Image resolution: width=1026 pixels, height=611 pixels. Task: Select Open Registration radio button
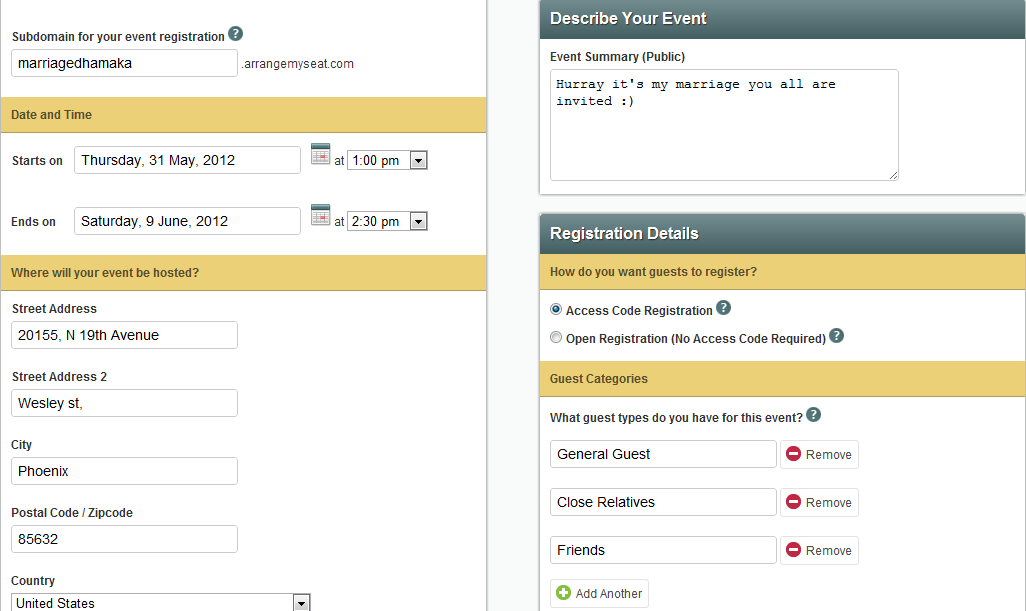pyautogui.click(x=556, y=338)
